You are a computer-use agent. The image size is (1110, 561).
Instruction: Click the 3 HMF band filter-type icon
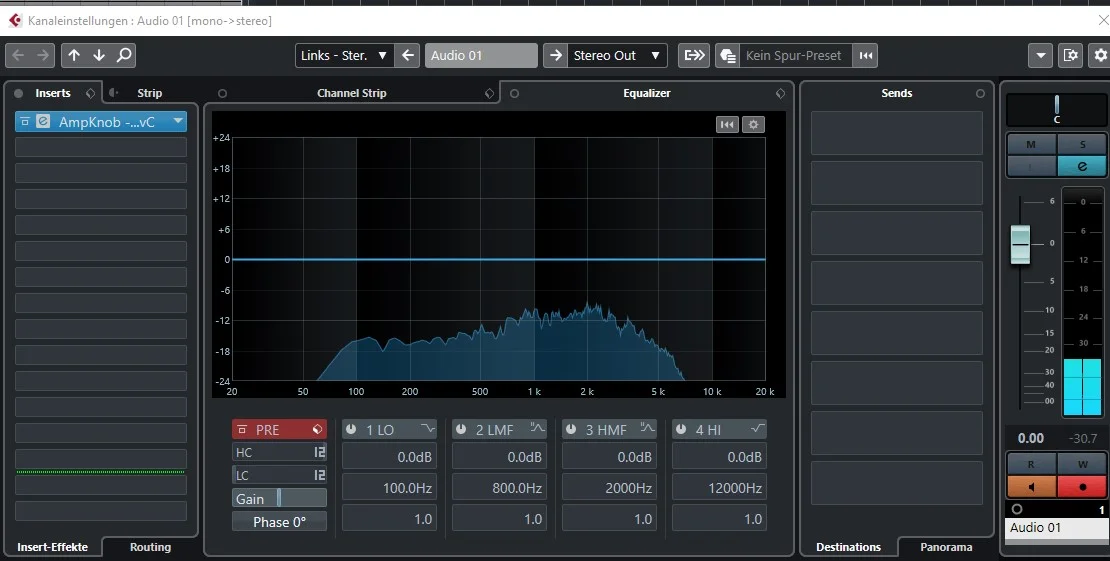(x=648, y=429)
